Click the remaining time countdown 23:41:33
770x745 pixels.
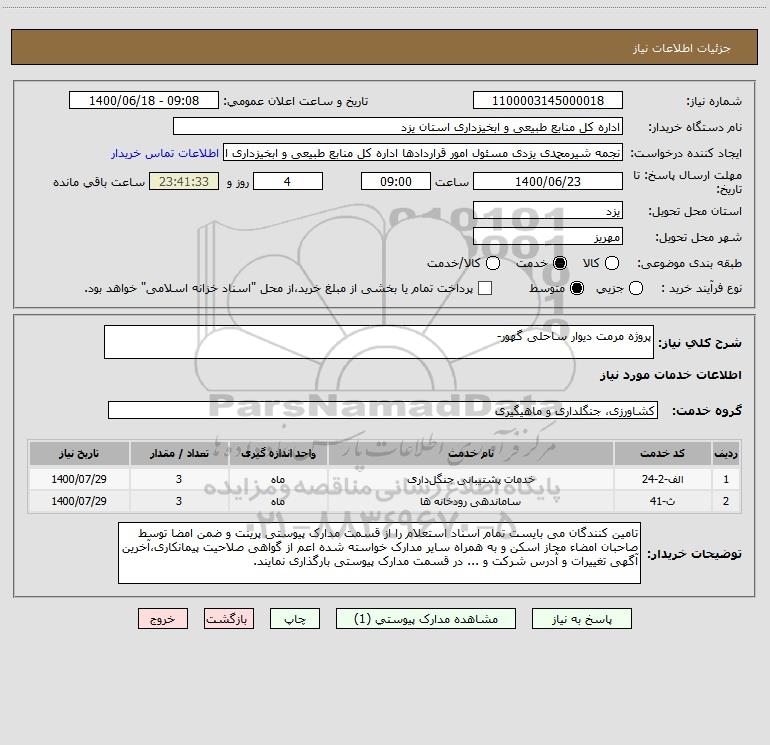184,181
